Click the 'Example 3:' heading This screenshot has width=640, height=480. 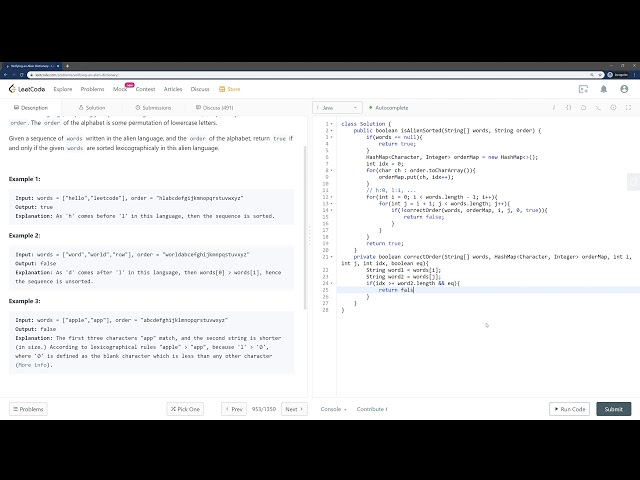24,301
